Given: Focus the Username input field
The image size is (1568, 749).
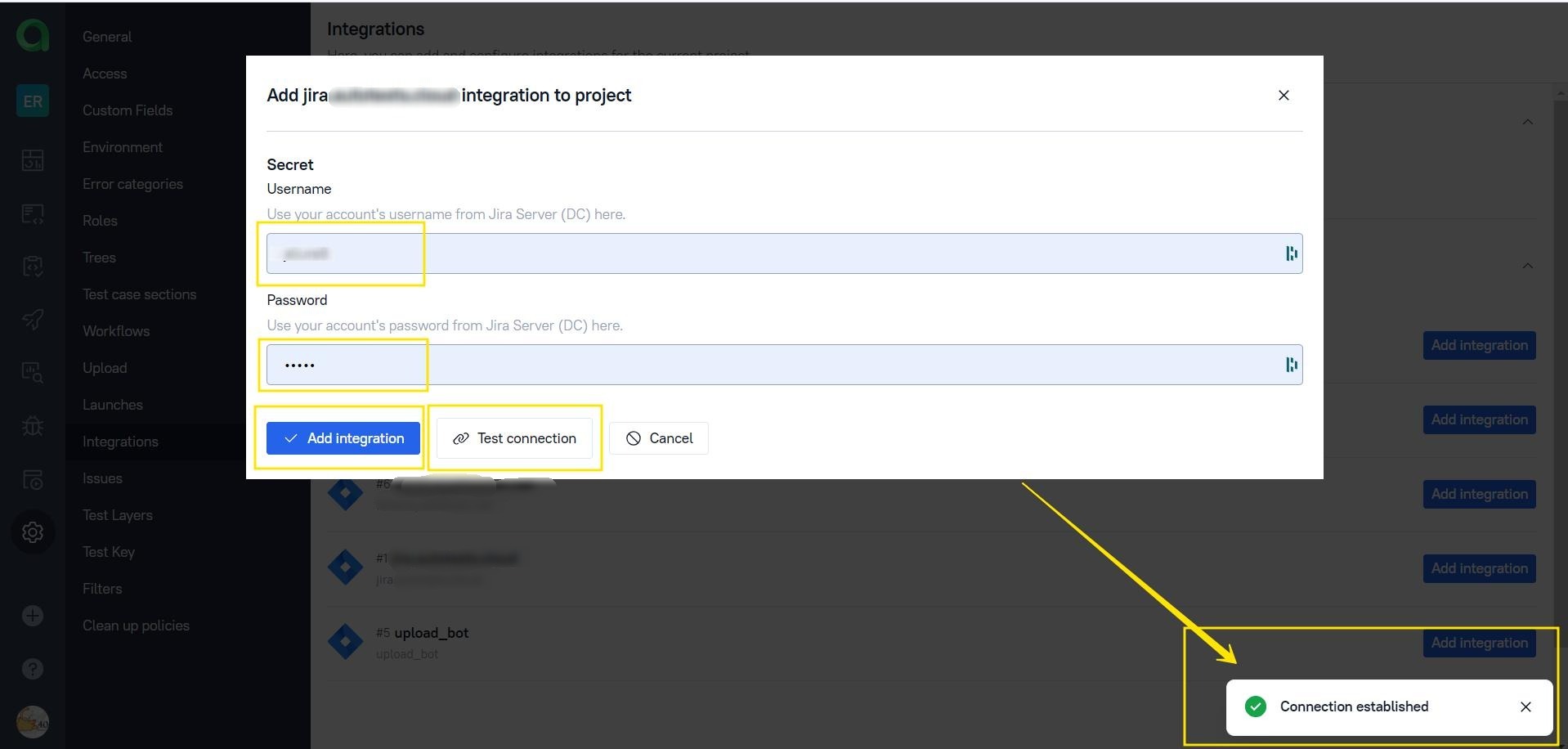Looking at the screenshot, I should coord(784,253).
